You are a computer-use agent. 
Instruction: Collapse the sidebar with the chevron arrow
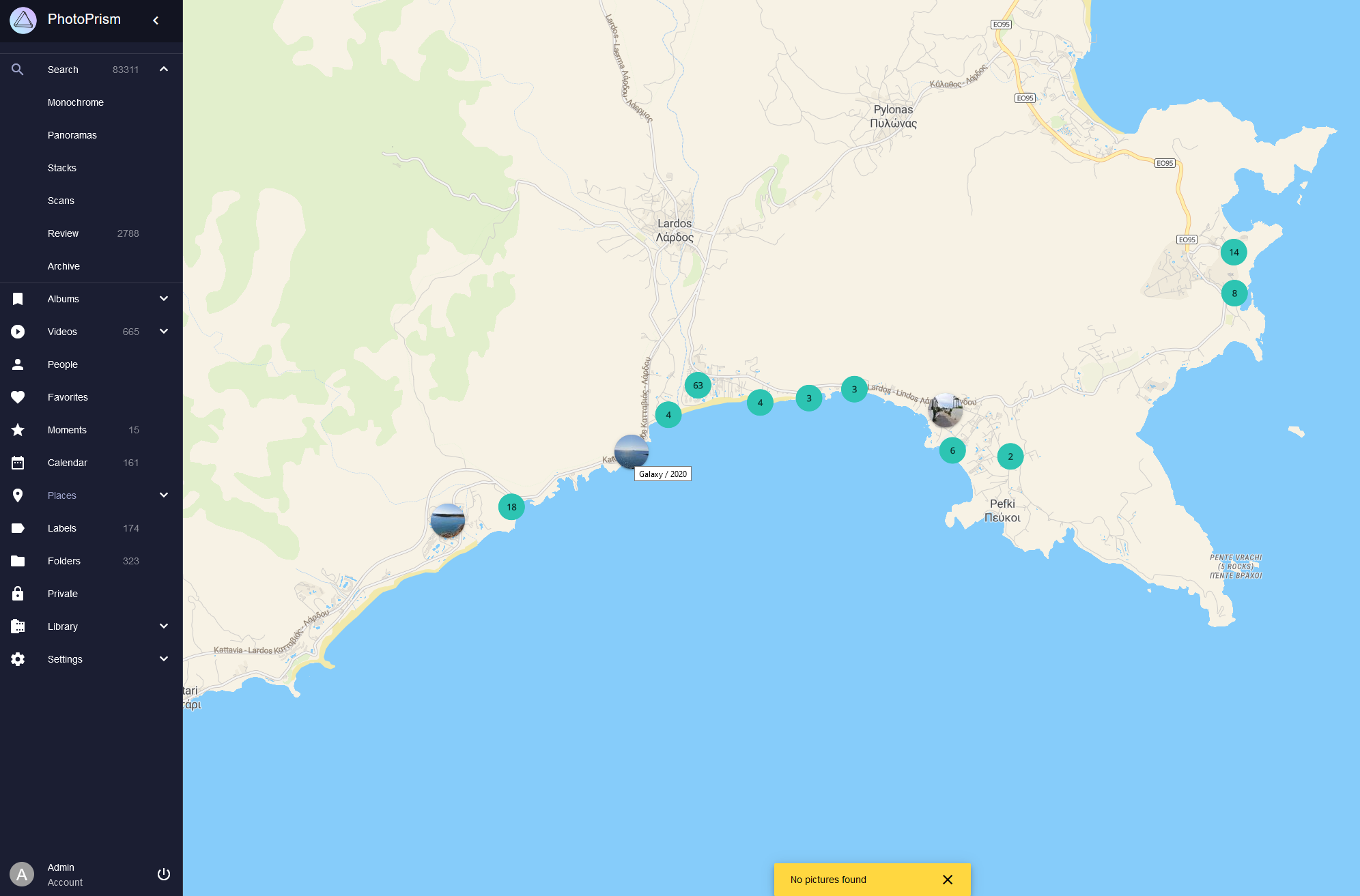pos(156,20)
